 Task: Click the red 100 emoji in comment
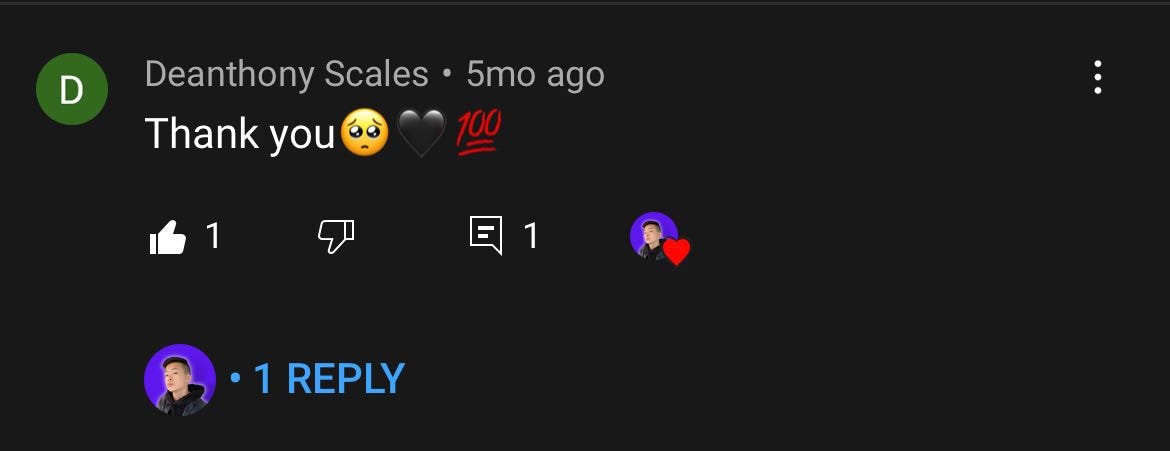click(478, 132)
